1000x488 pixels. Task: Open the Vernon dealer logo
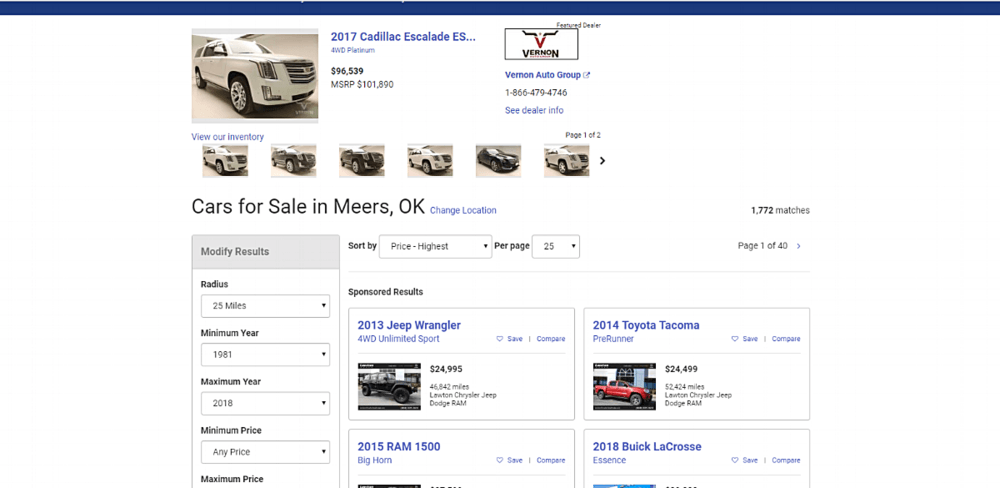[x=541, y=44]
